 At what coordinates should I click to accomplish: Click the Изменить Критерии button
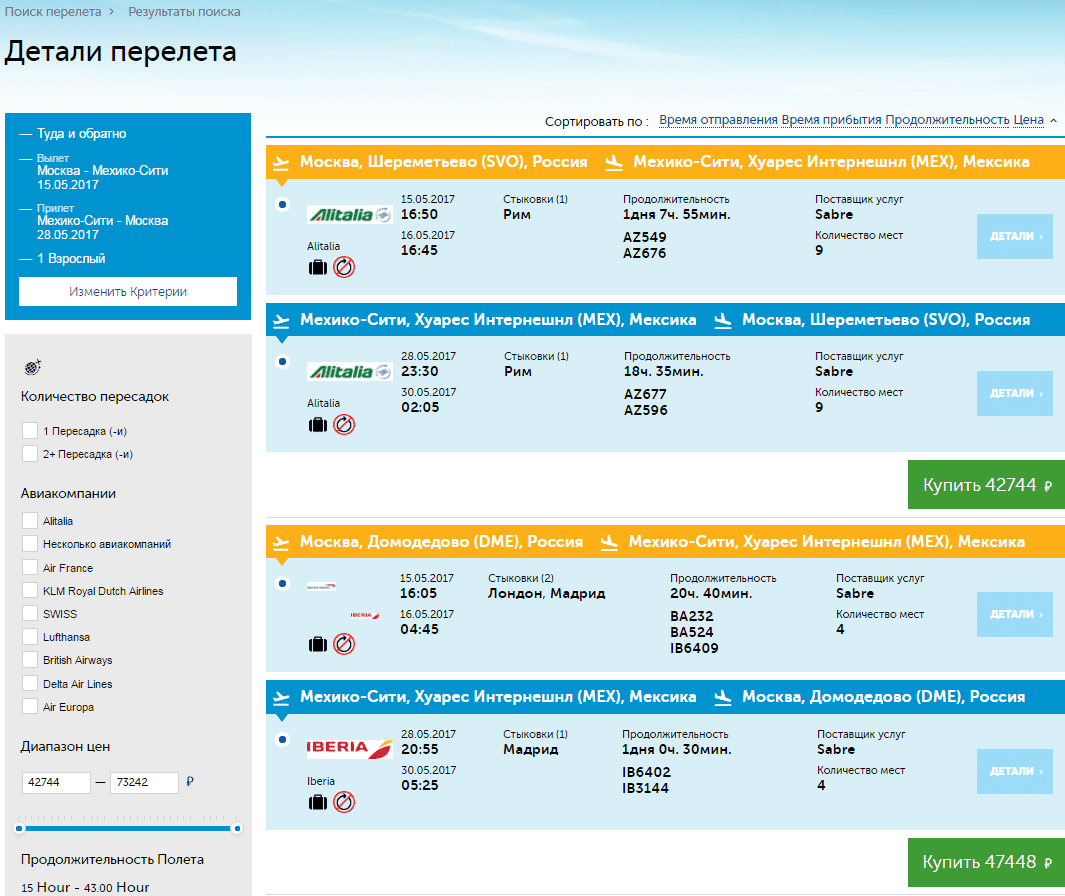[128, 292]
